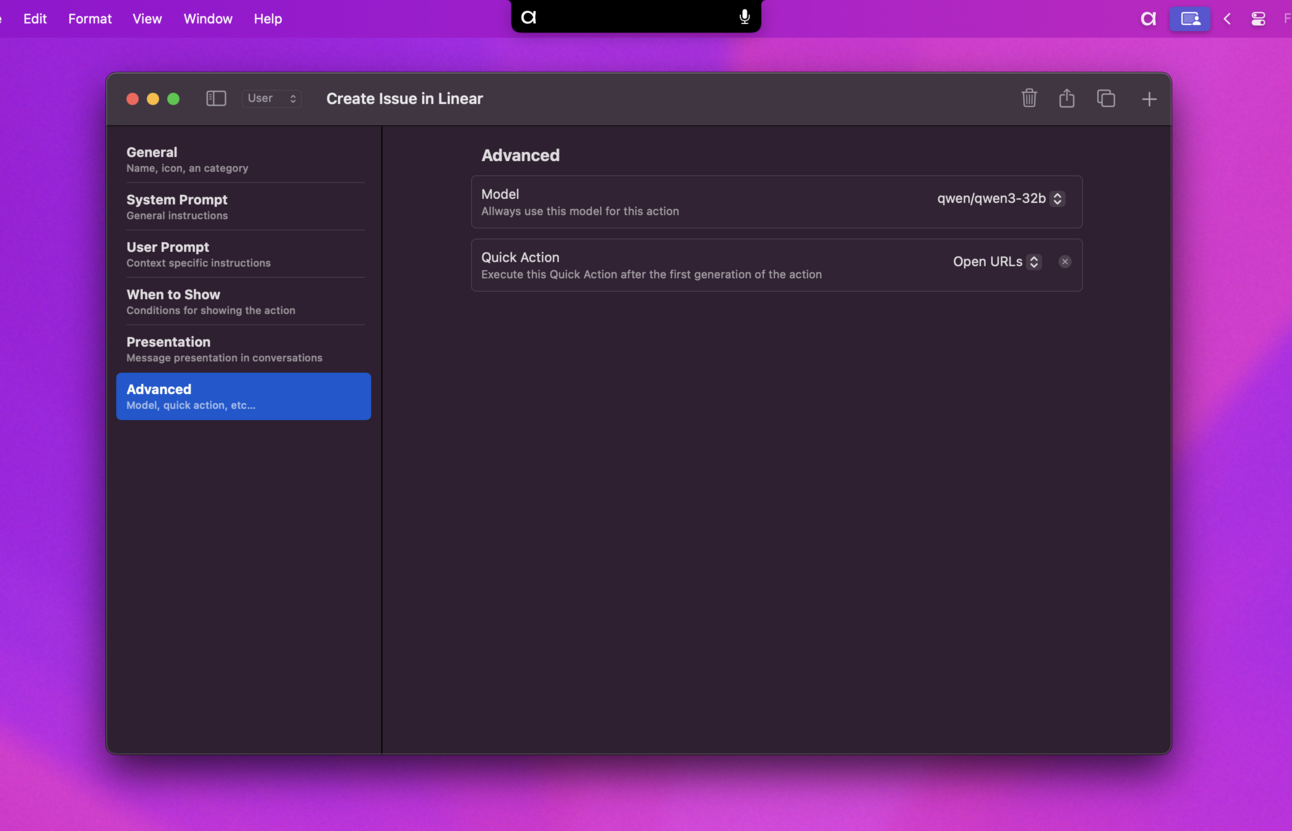Go to the System Prompt section
Screen dimensions: 1292x831
tap(244, 207)
